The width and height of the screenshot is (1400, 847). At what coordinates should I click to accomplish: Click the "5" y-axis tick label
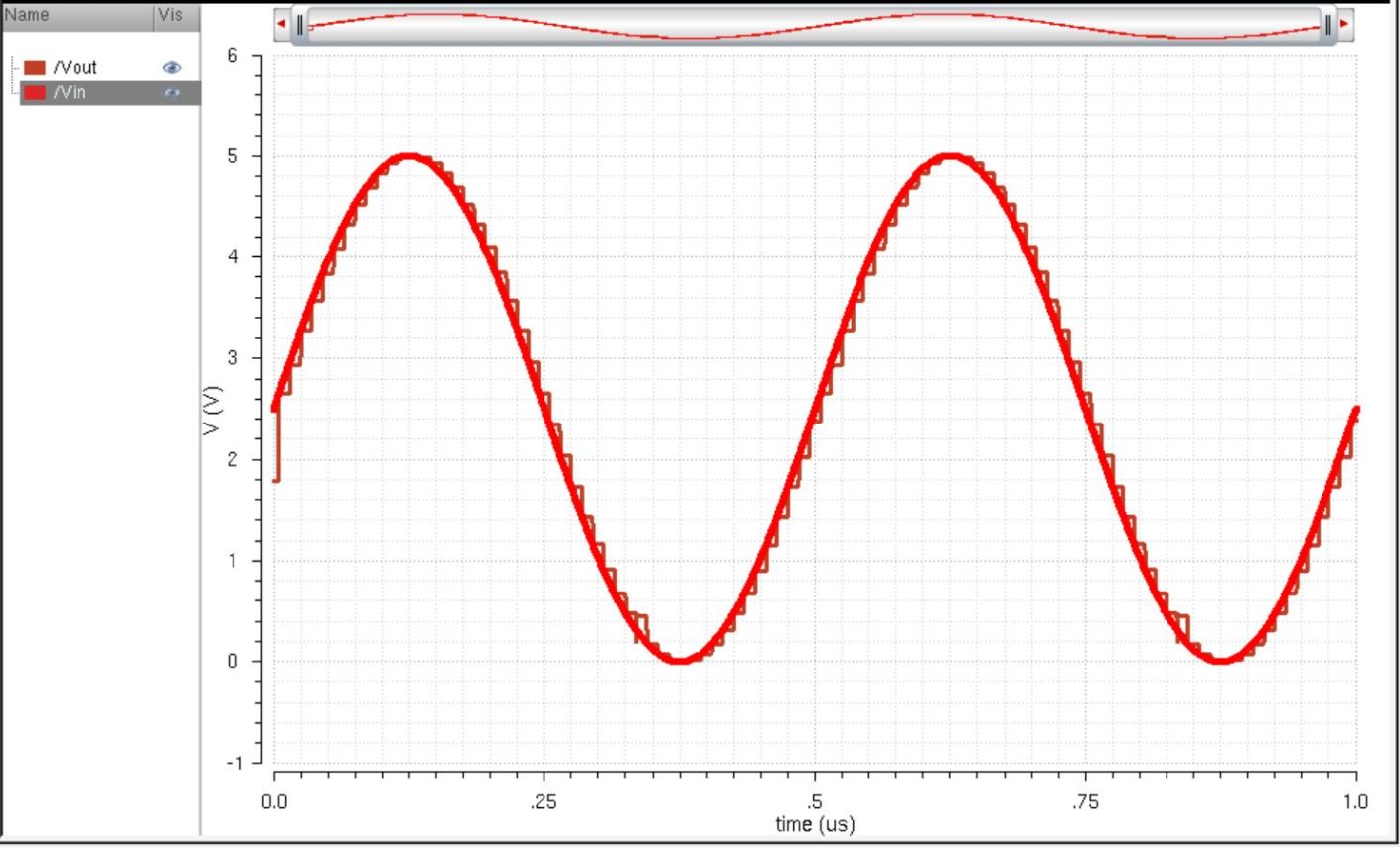(x=233, y=156)
